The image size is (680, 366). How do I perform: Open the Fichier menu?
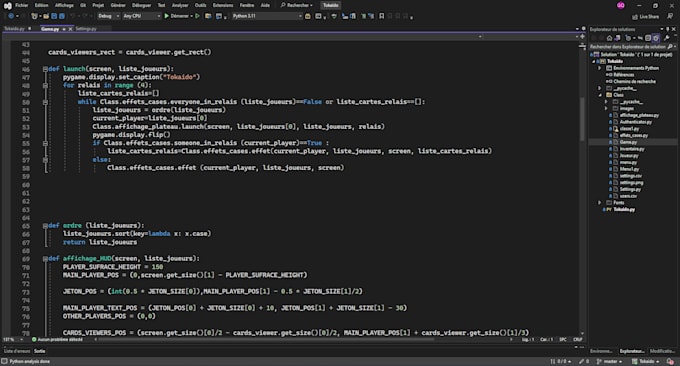pyautogui.click(x=21, y=5)
